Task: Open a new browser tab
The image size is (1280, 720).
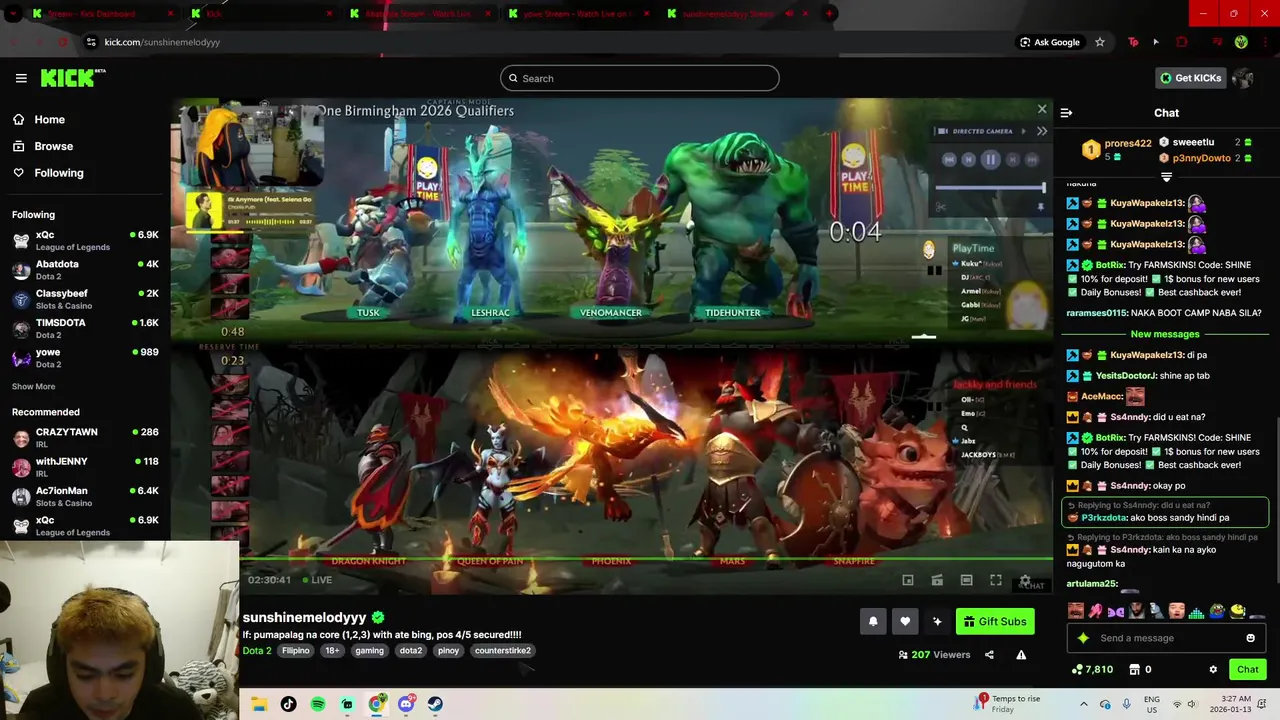Action: pyautogui.click(x=829, y=14)
